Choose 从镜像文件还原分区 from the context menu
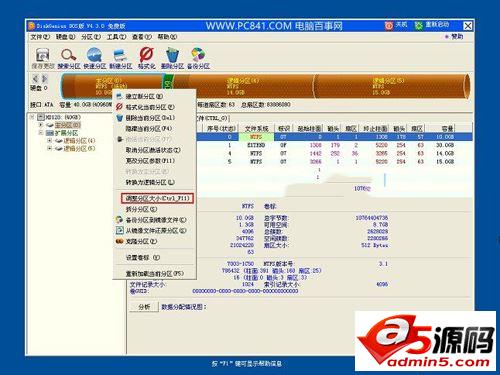500x375 pixels. (156, 230)
